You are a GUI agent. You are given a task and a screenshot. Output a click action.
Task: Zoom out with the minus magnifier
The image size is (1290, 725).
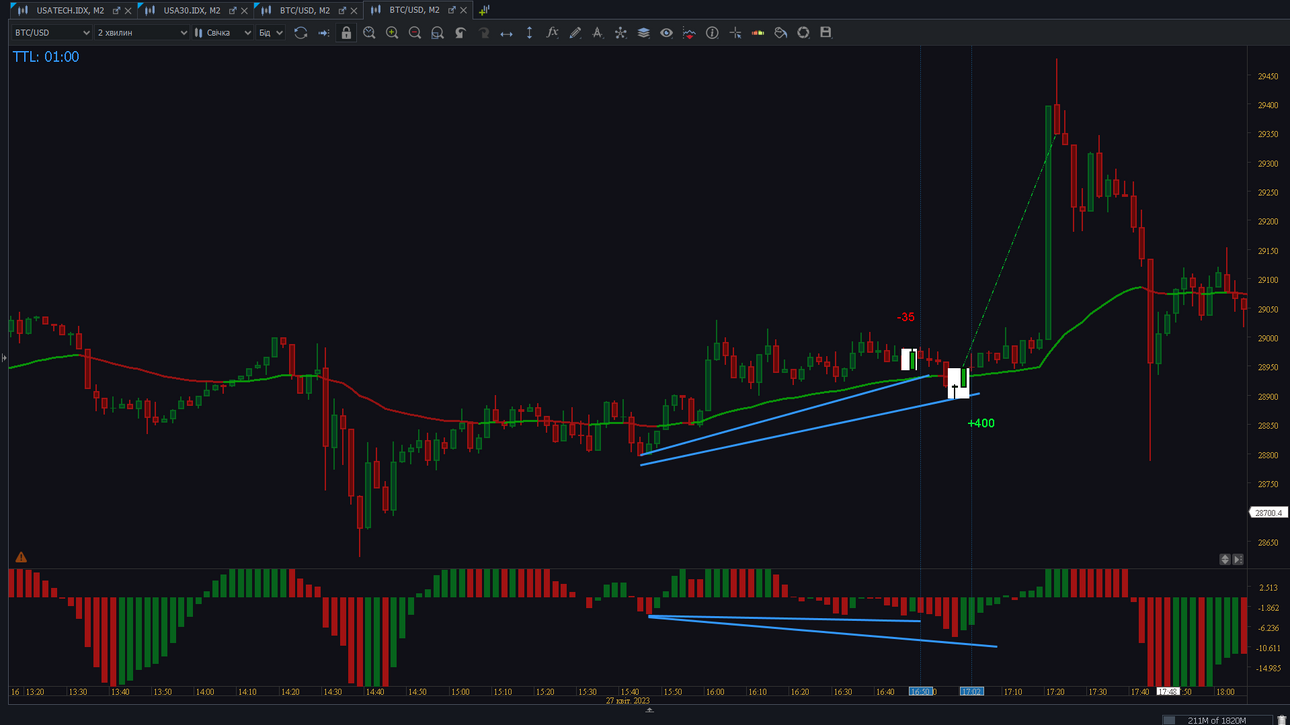[x=415, y=33]
